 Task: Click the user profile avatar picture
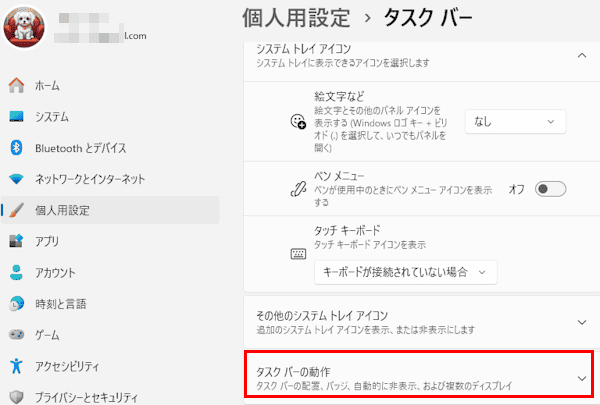pos(24,27)
